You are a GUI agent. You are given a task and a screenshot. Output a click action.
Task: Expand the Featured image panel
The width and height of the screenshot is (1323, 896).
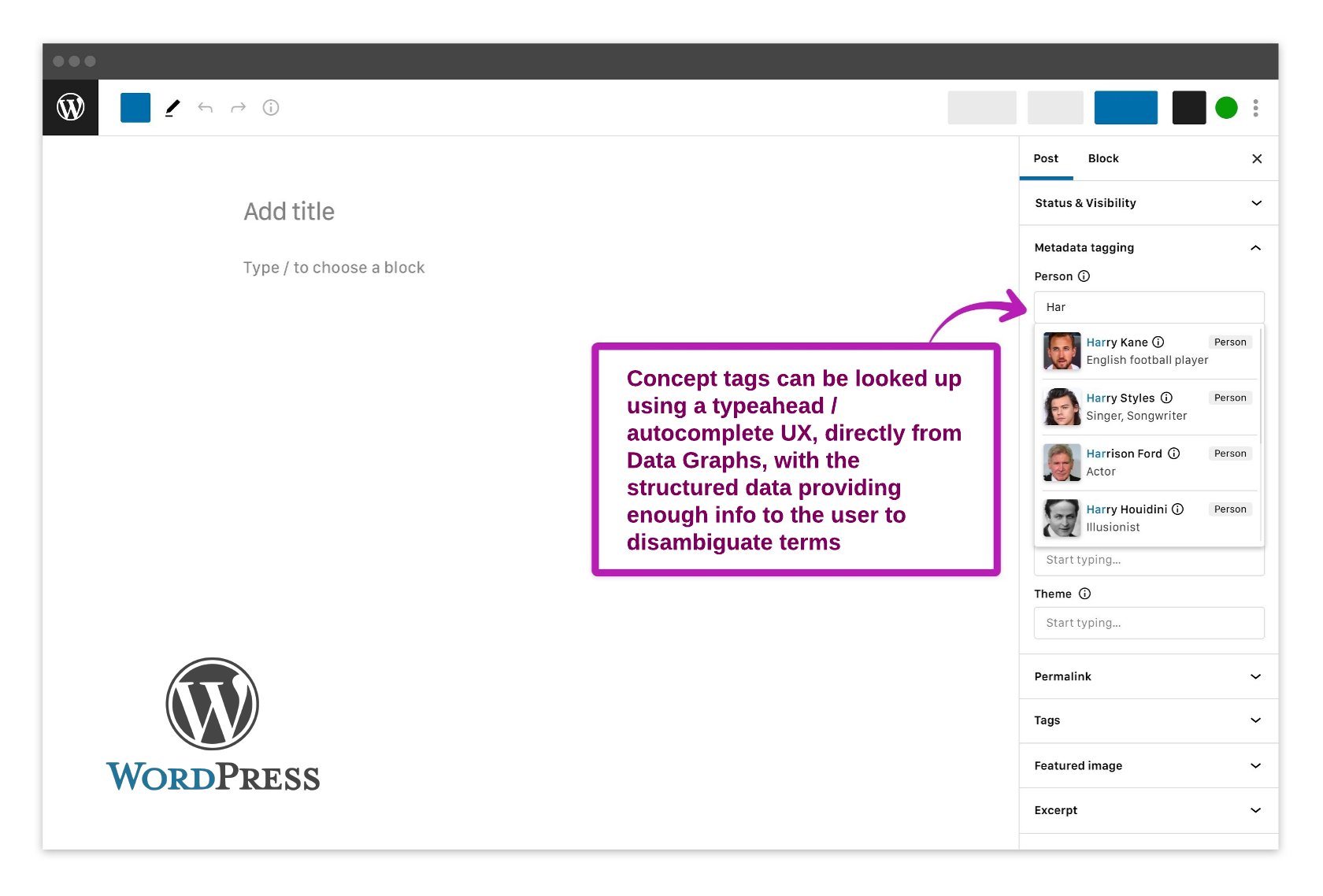pyautogui.click(x=1255, y=765)
